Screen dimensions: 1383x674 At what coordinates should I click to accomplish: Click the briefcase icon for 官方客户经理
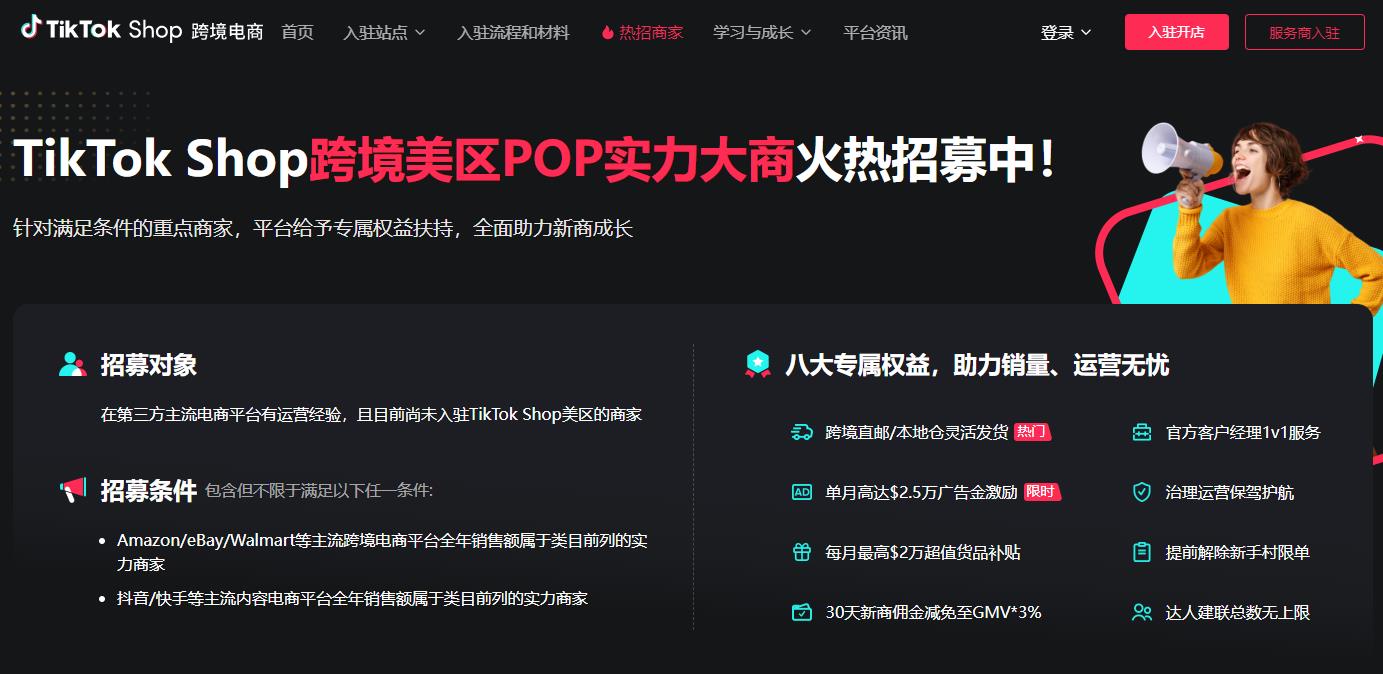[1142, 432]
